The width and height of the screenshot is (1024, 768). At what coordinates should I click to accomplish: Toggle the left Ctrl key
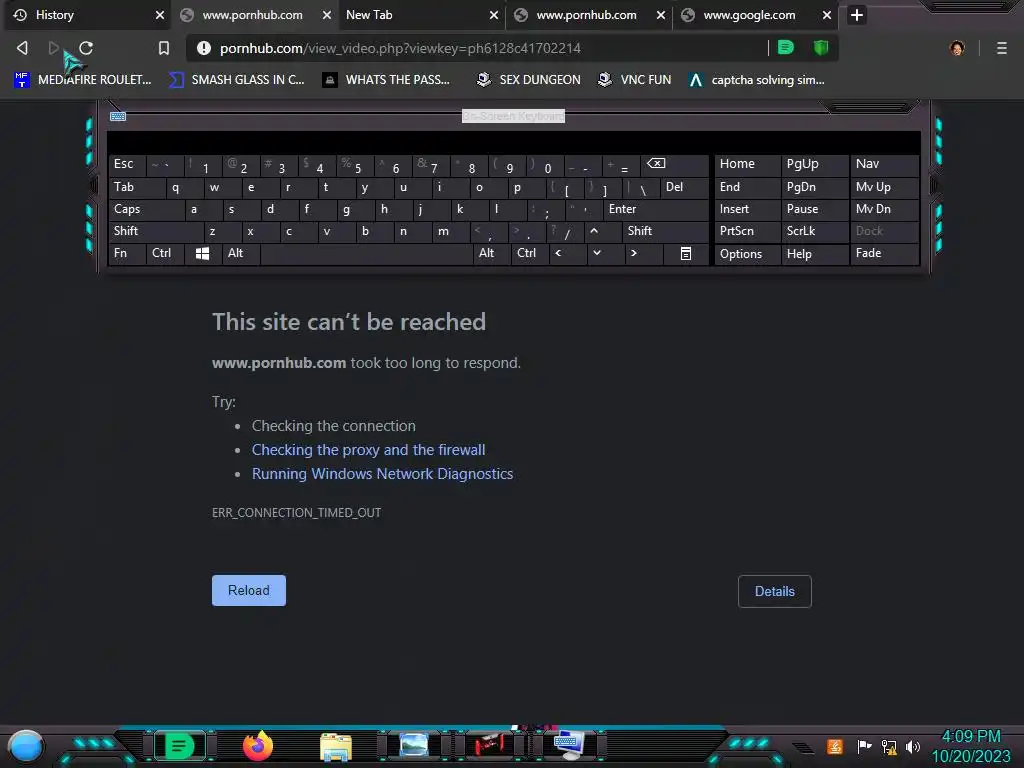click(165, 253)
